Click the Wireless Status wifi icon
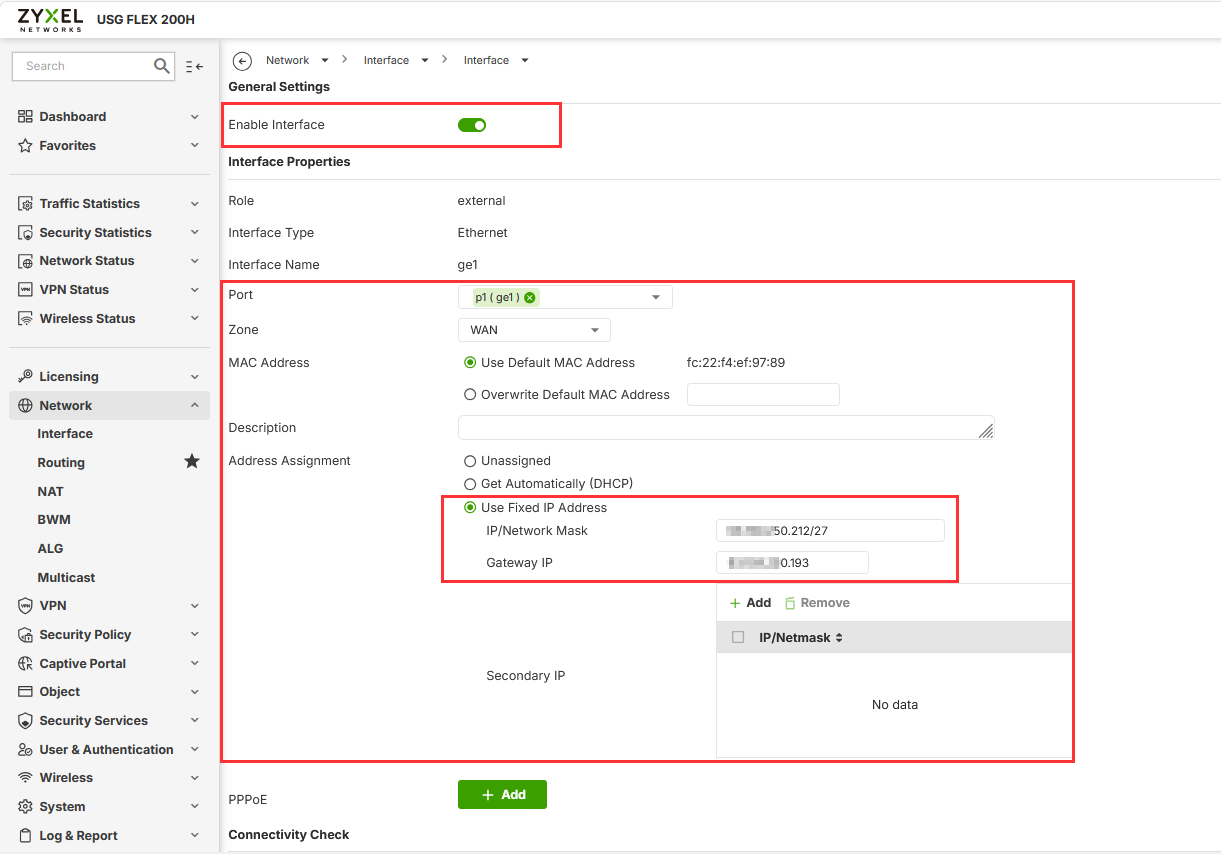Screen dimensions: 1221x854 click(x=26, y=319)
